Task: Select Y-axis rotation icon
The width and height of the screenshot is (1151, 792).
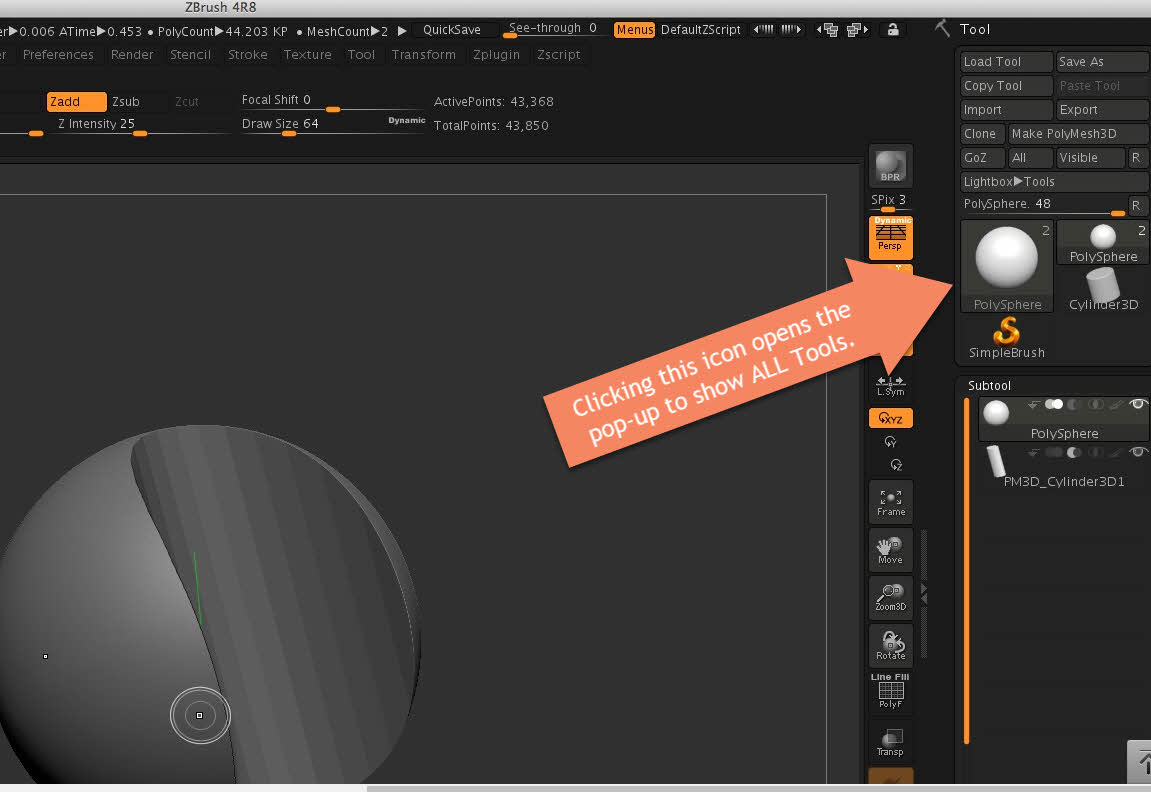Action: click(890, 441)
